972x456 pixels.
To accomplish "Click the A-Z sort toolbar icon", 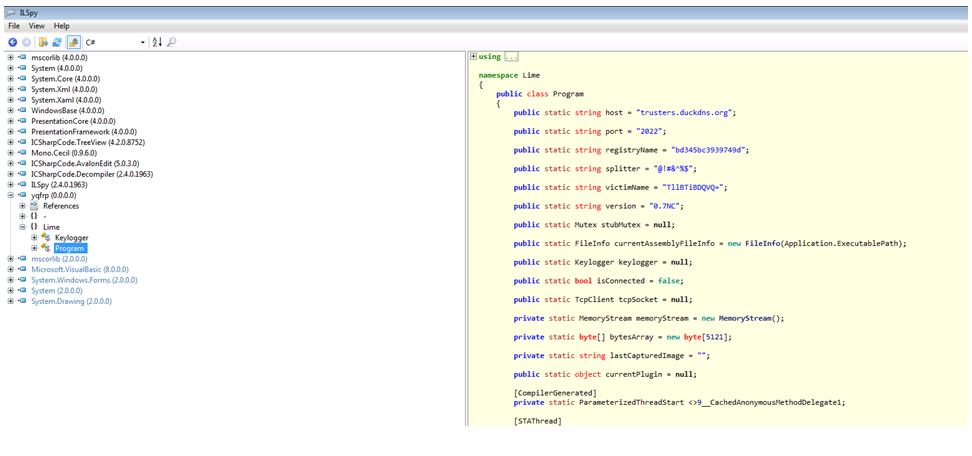I will [x=157, y=42].
